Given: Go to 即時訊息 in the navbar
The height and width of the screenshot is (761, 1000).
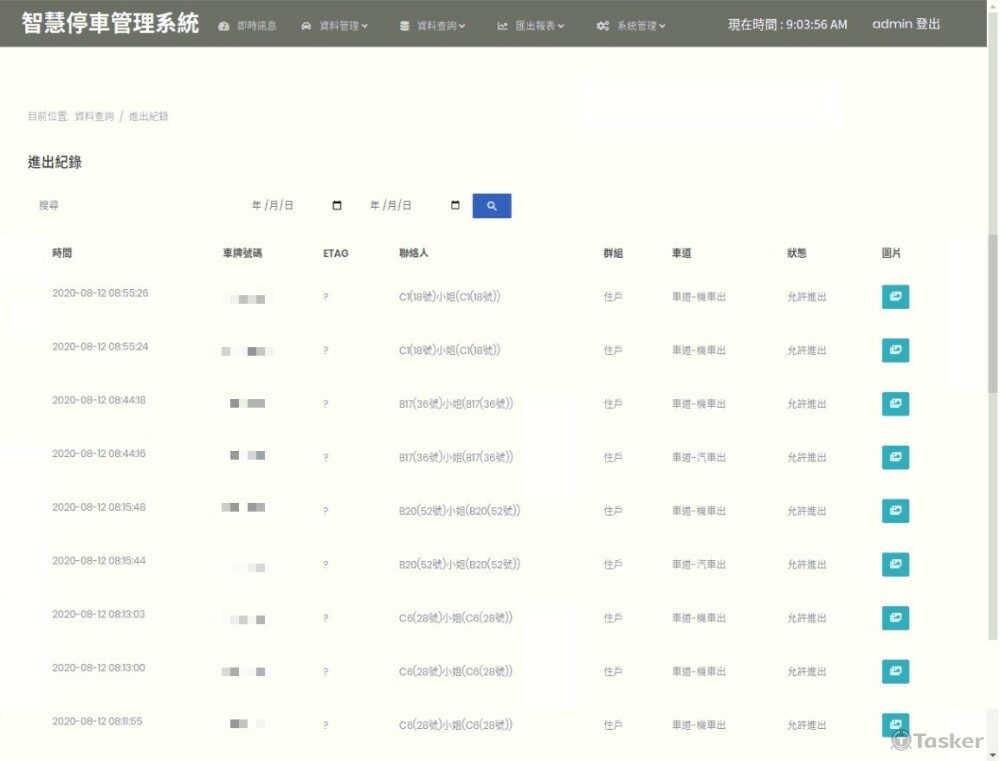Looking at the screenshot, I should [x=247, y=26].
